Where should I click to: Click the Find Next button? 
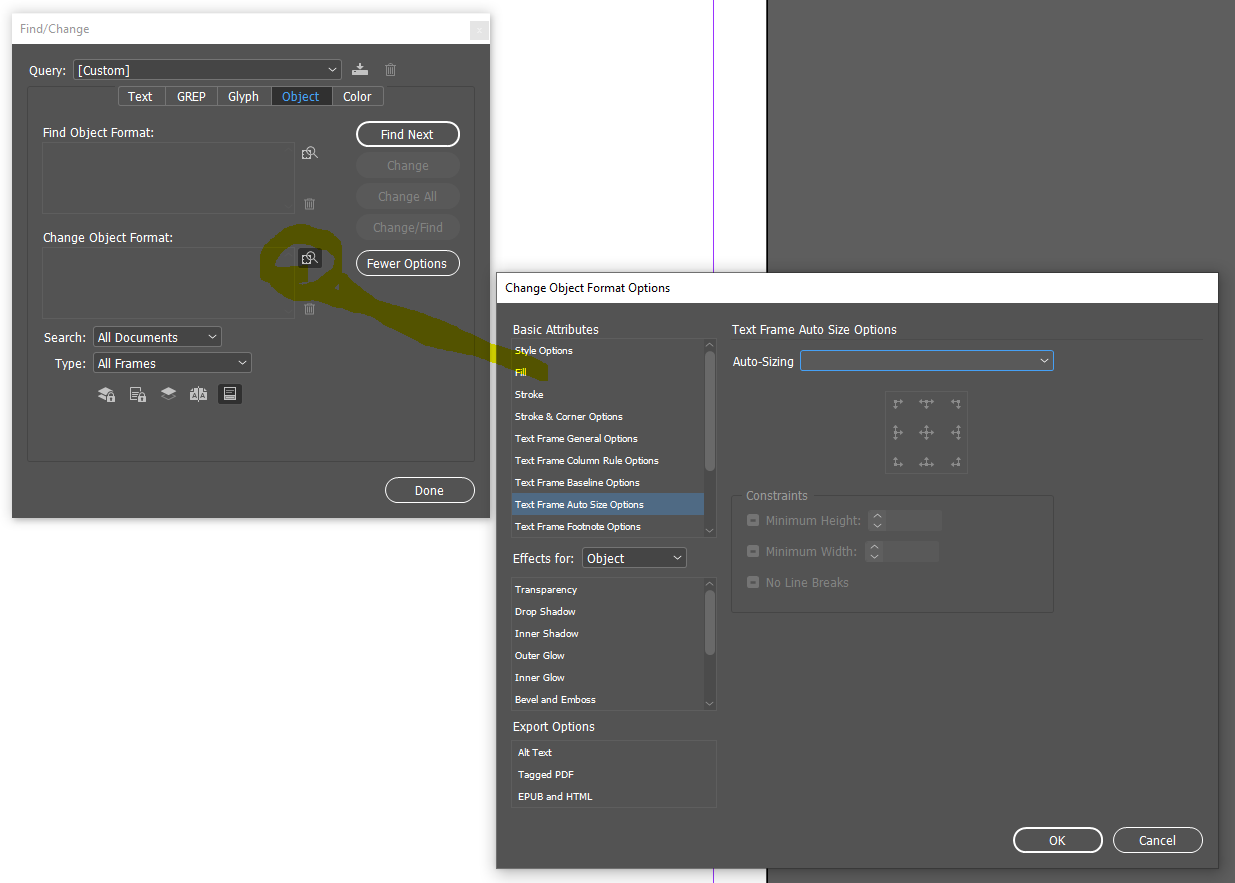pos(407,133)
